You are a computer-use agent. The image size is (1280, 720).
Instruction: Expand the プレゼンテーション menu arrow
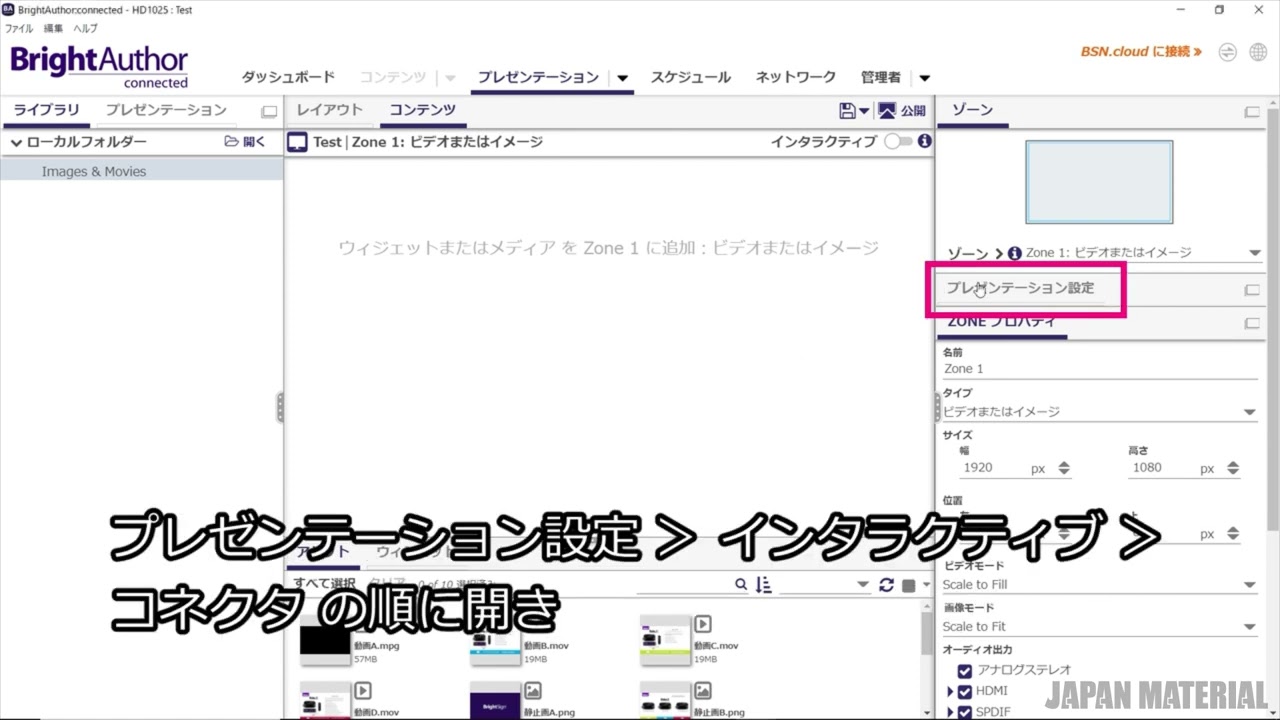[623, 78]
